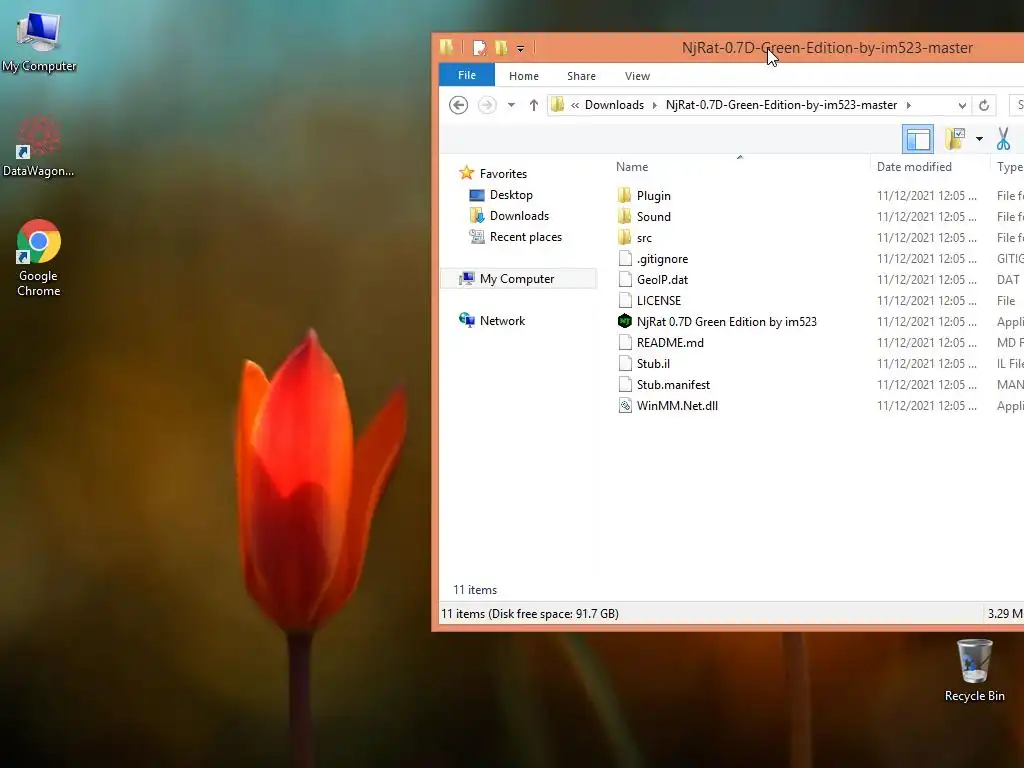Select the src folder icon
Screen dimensions: 1024x768
coord(624,237)
